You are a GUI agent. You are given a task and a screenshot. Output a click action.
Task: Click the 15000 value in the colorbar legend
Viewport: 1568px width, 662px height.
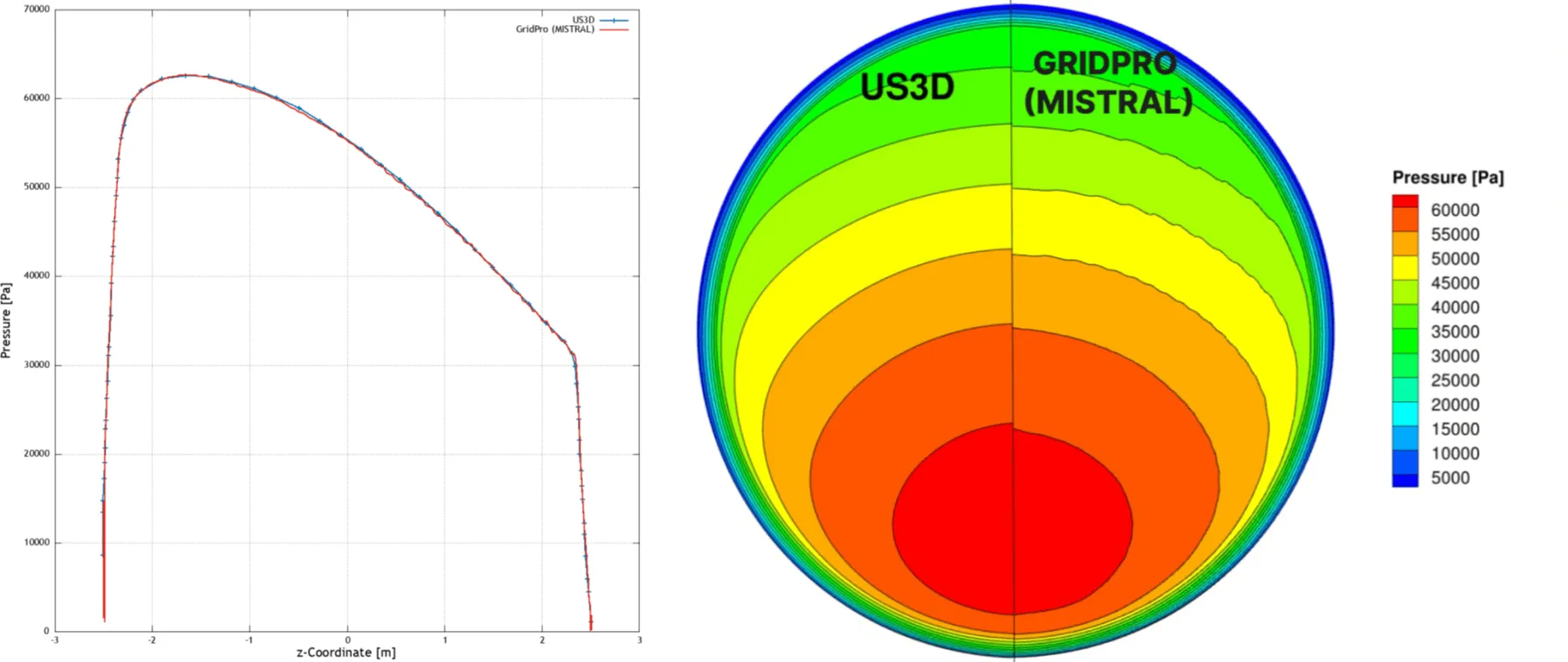click(1455, 429)
